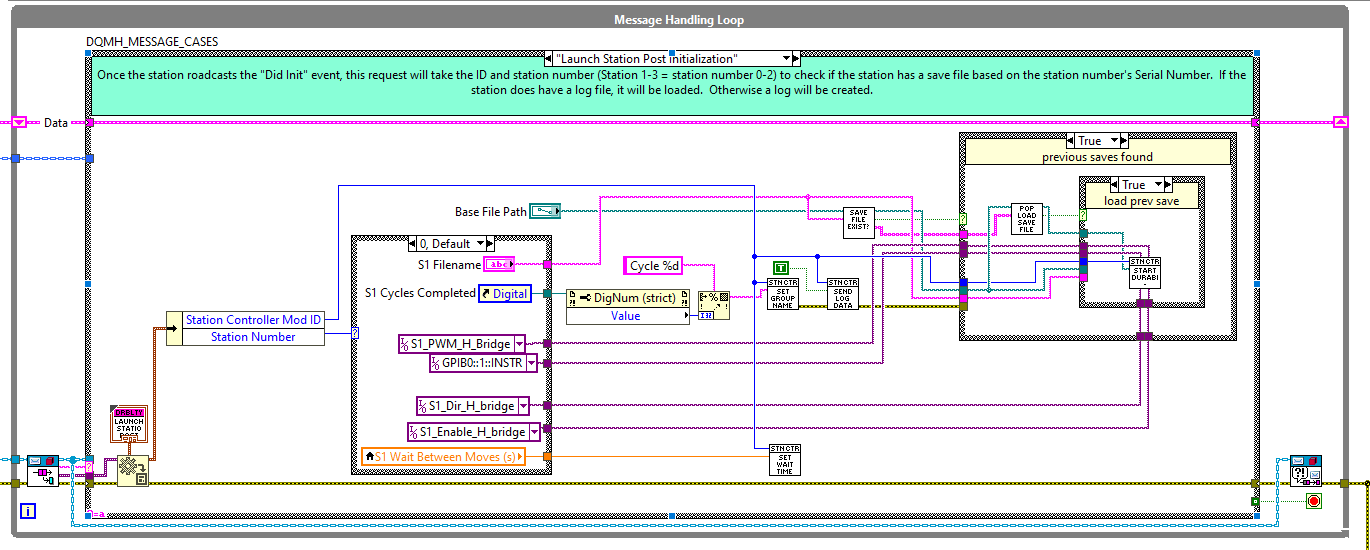Click the Cycle %d string constant
This screenshot has width=1370, height=550.
[x=655, y=266]
